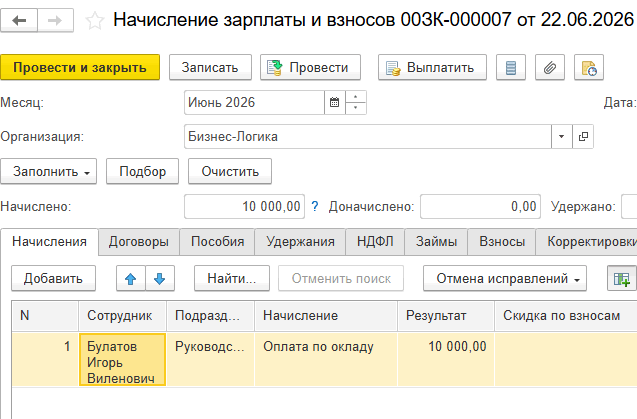Clear the table with the Очистить button
The height and width of the screenshot is (419, 637).
230,172
